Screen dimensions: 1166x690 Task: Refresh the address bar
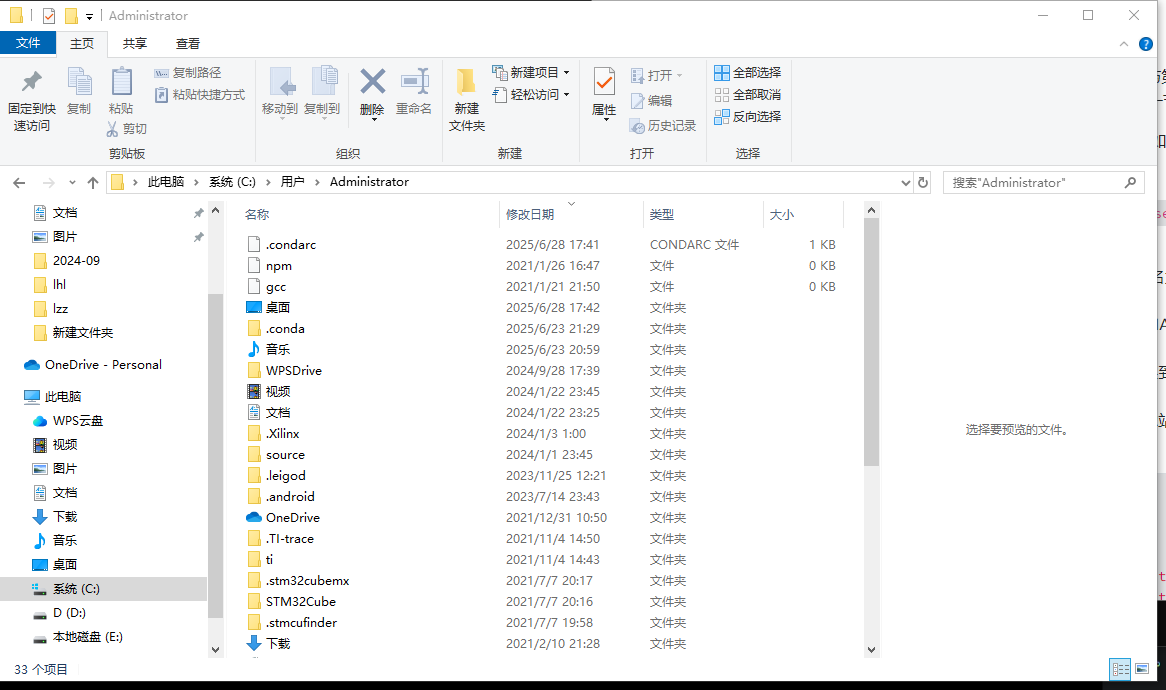pos(923,182)
